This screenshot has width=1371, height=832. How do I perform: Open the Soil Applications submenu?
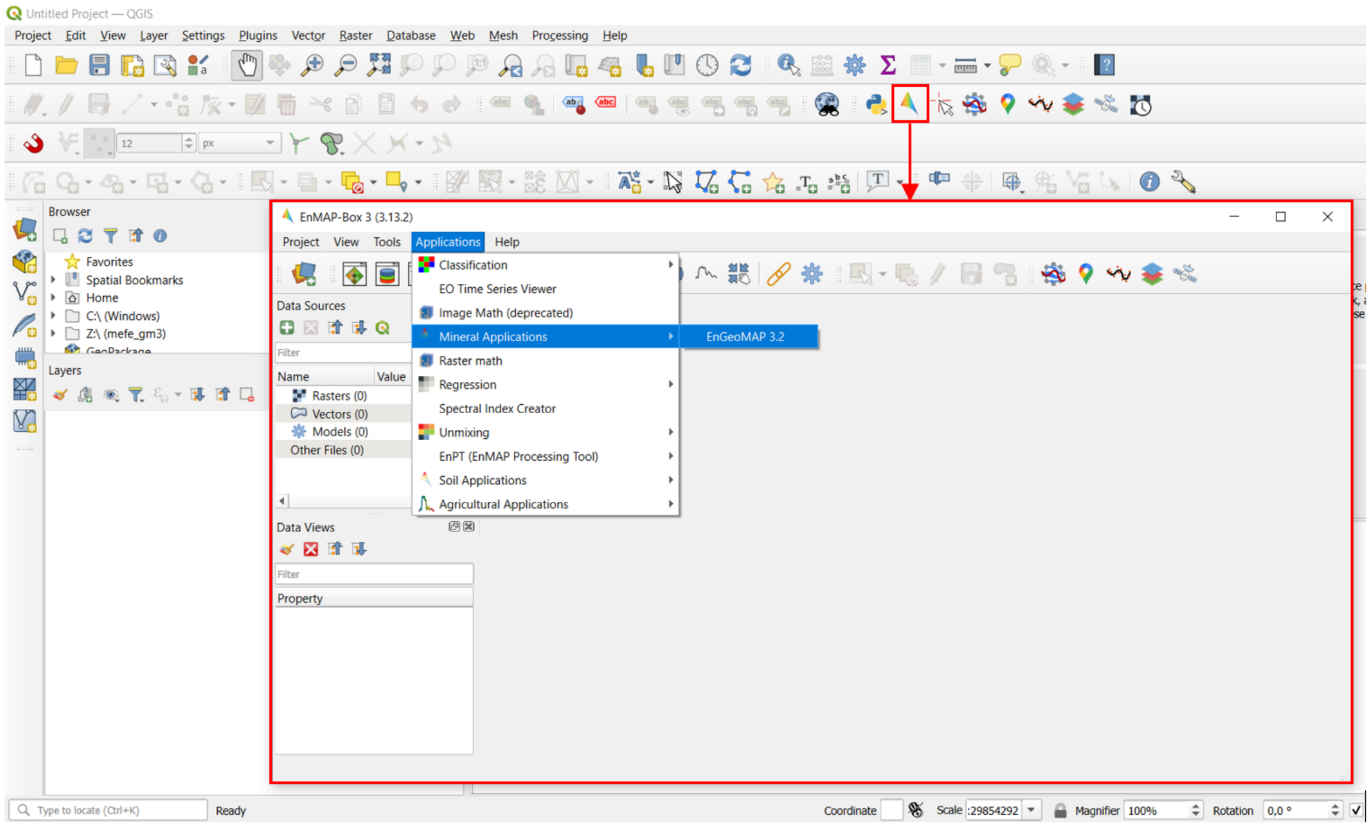coord(546,481)
